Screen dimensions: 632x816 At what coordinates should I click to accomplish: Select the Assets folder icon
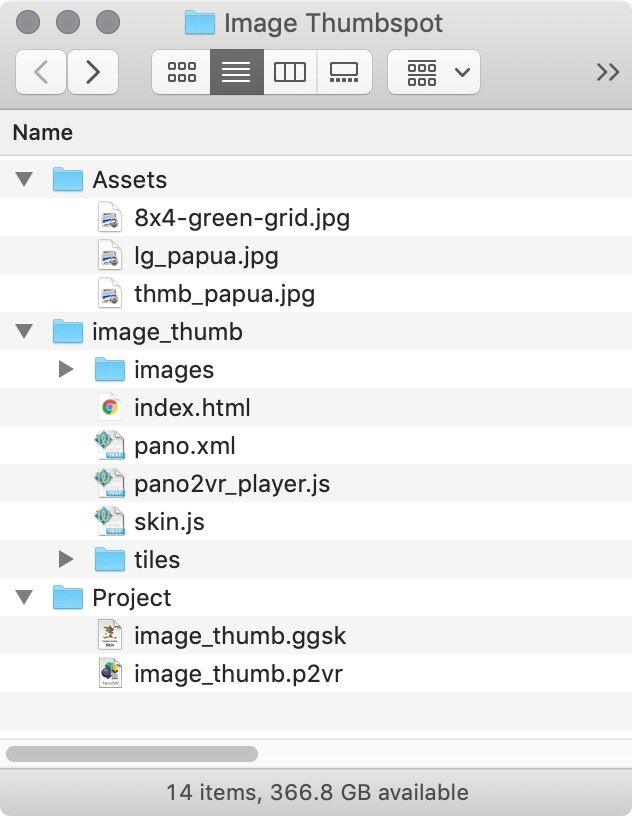(x=68, y=179)
